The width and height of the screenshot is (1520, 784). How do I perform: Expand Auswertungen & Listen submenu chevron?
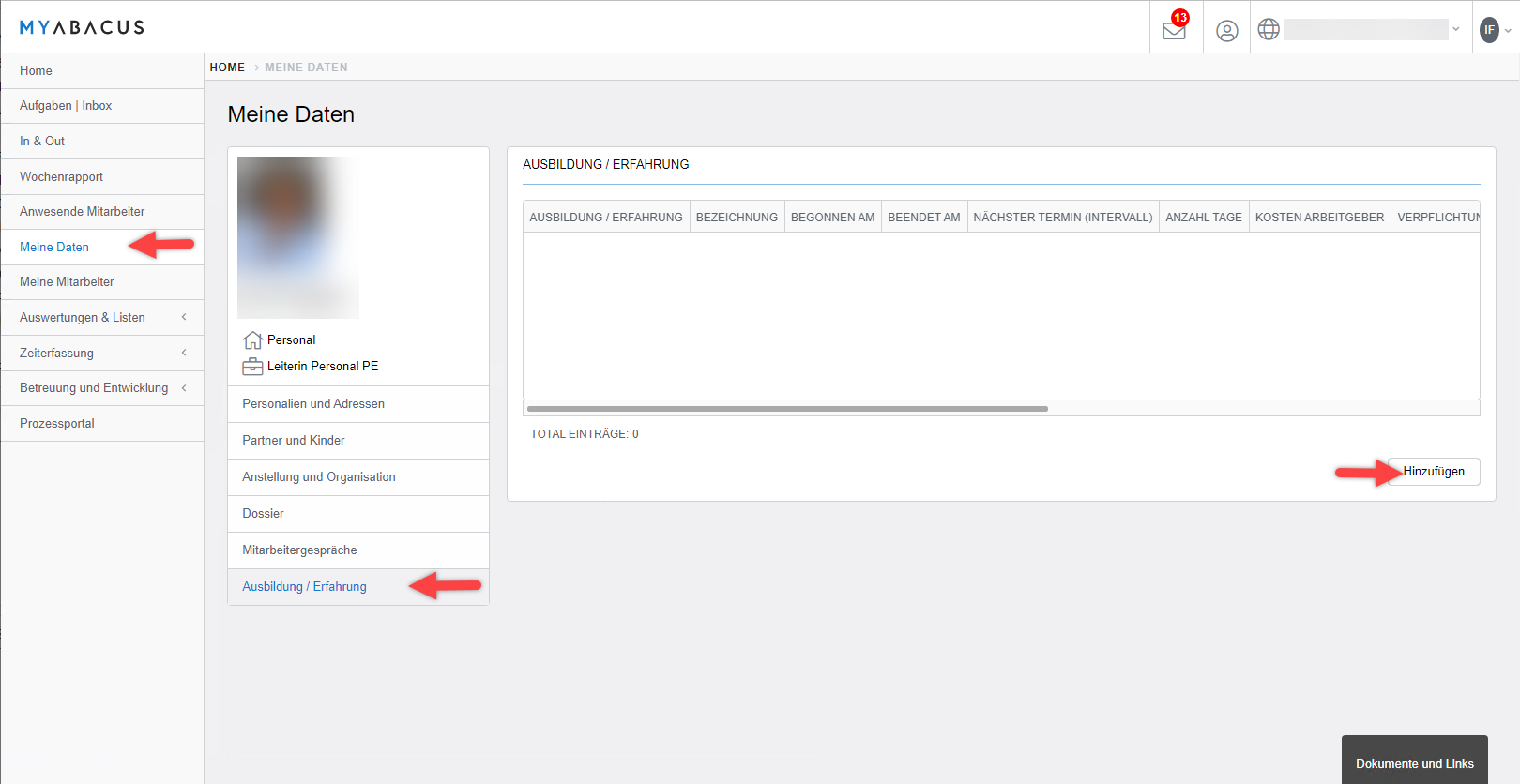[x=184, y=317]
